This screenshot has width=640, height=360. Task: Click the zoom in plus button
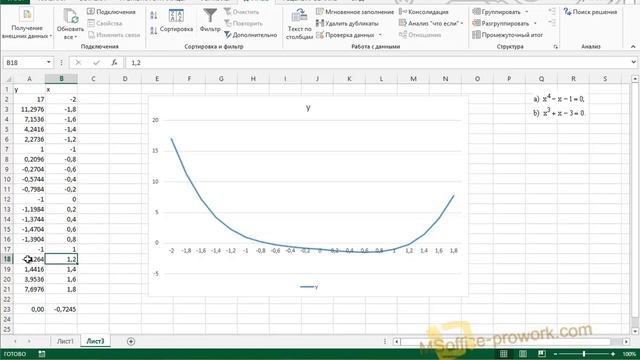pos(613,353)
